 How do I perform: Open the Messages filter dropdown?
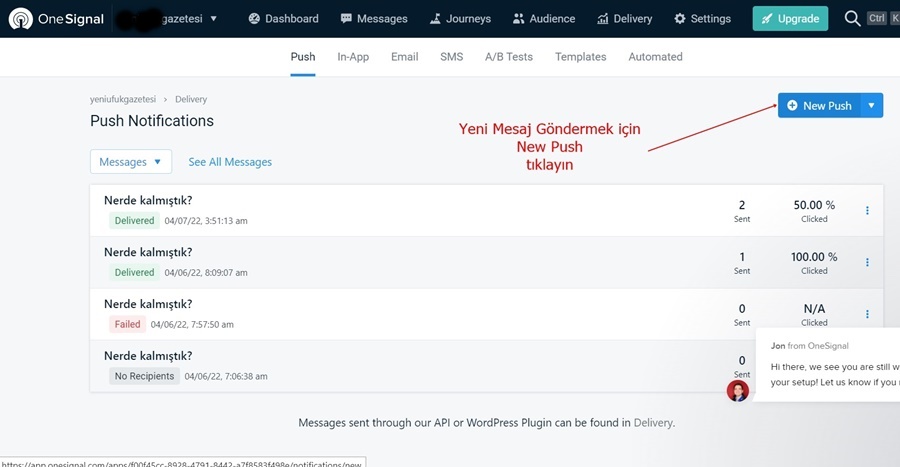131,162
